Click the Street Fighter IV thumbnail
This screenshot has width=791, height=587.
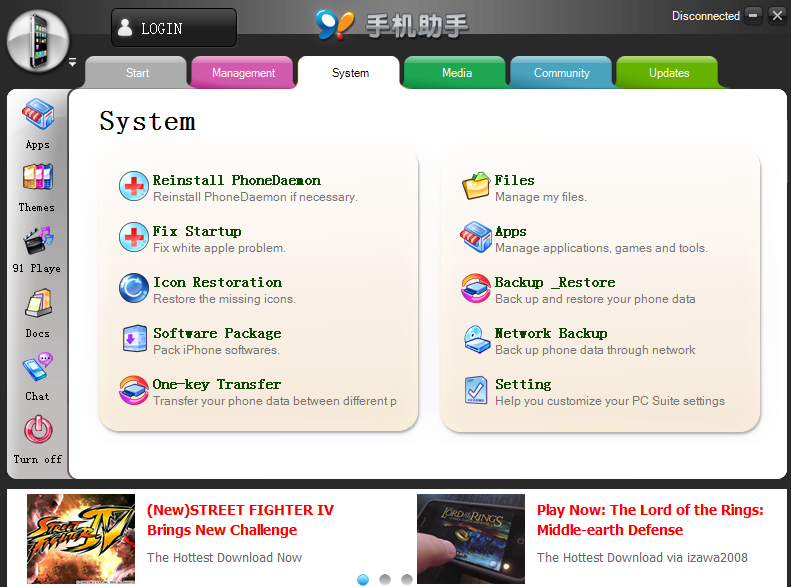[81, 539]
